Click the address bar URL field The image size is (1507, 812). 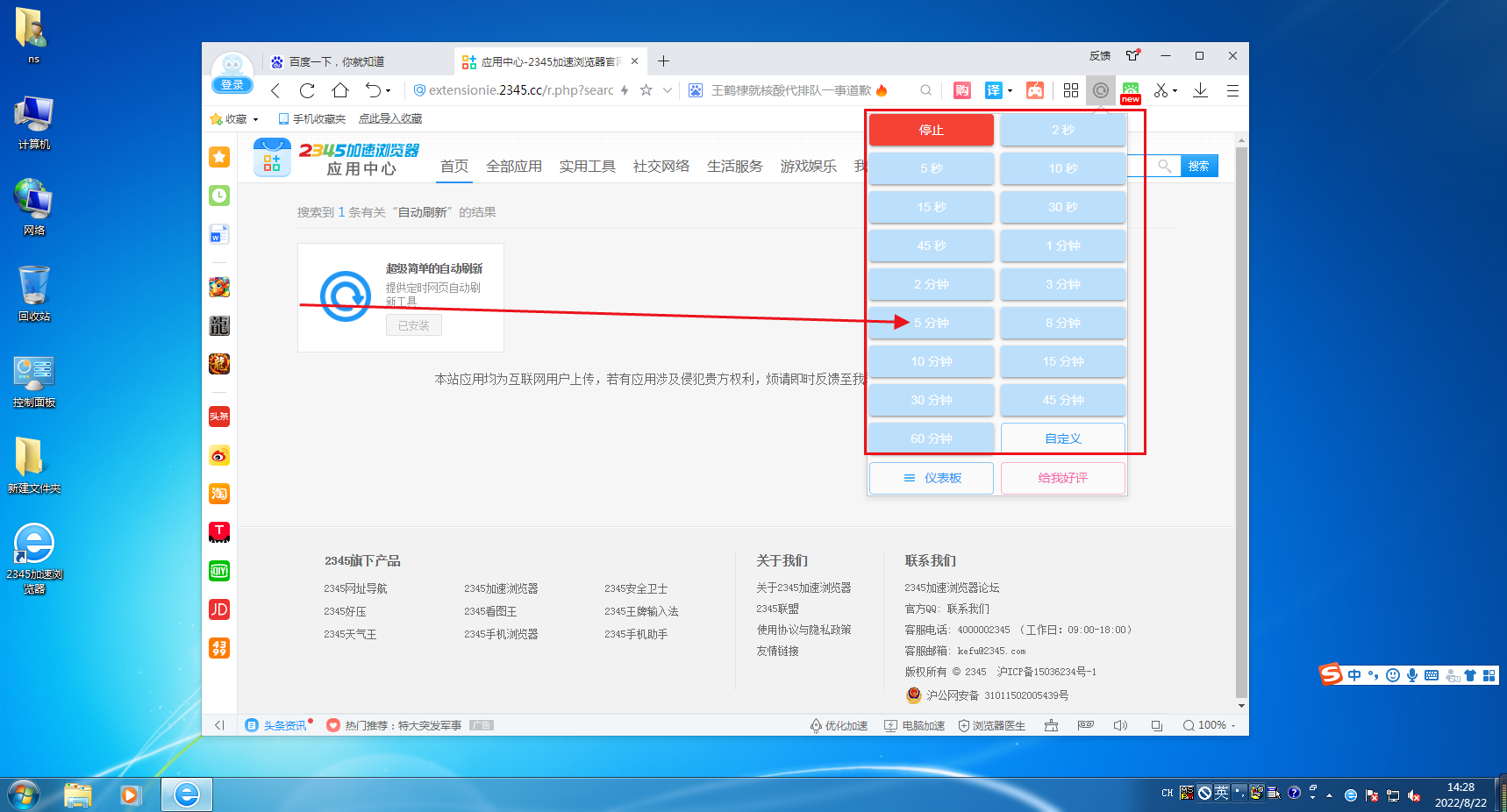521,90
